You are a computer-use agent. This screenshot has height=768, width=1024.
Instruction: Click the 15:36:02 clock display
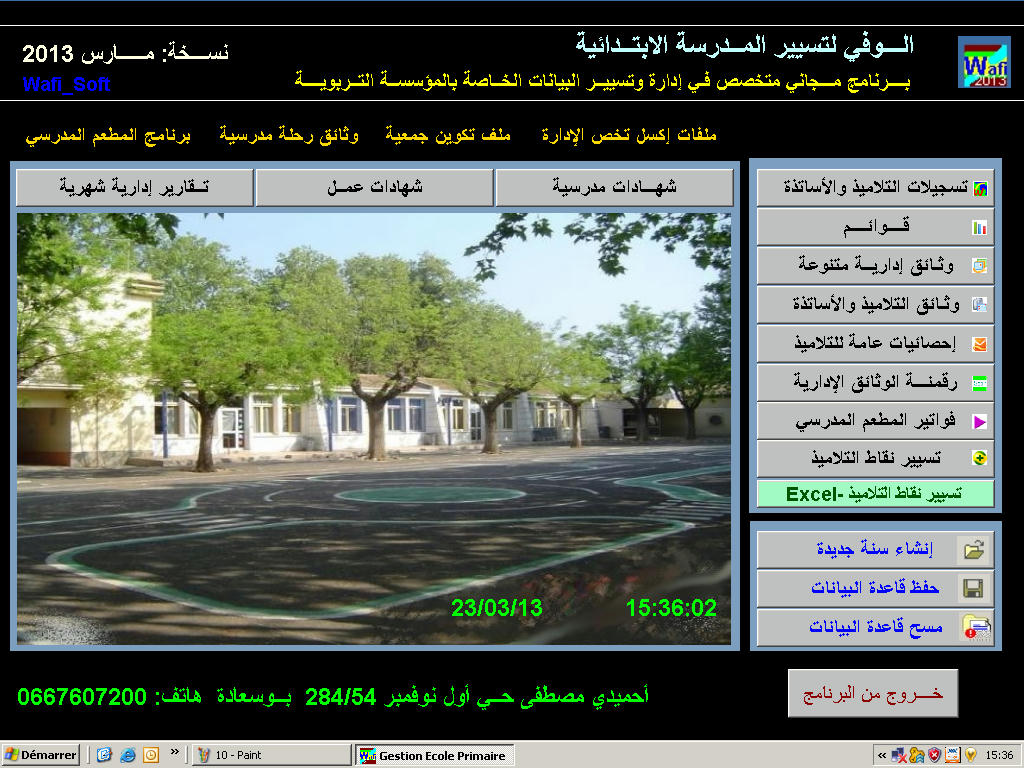[x=671, y=608]
